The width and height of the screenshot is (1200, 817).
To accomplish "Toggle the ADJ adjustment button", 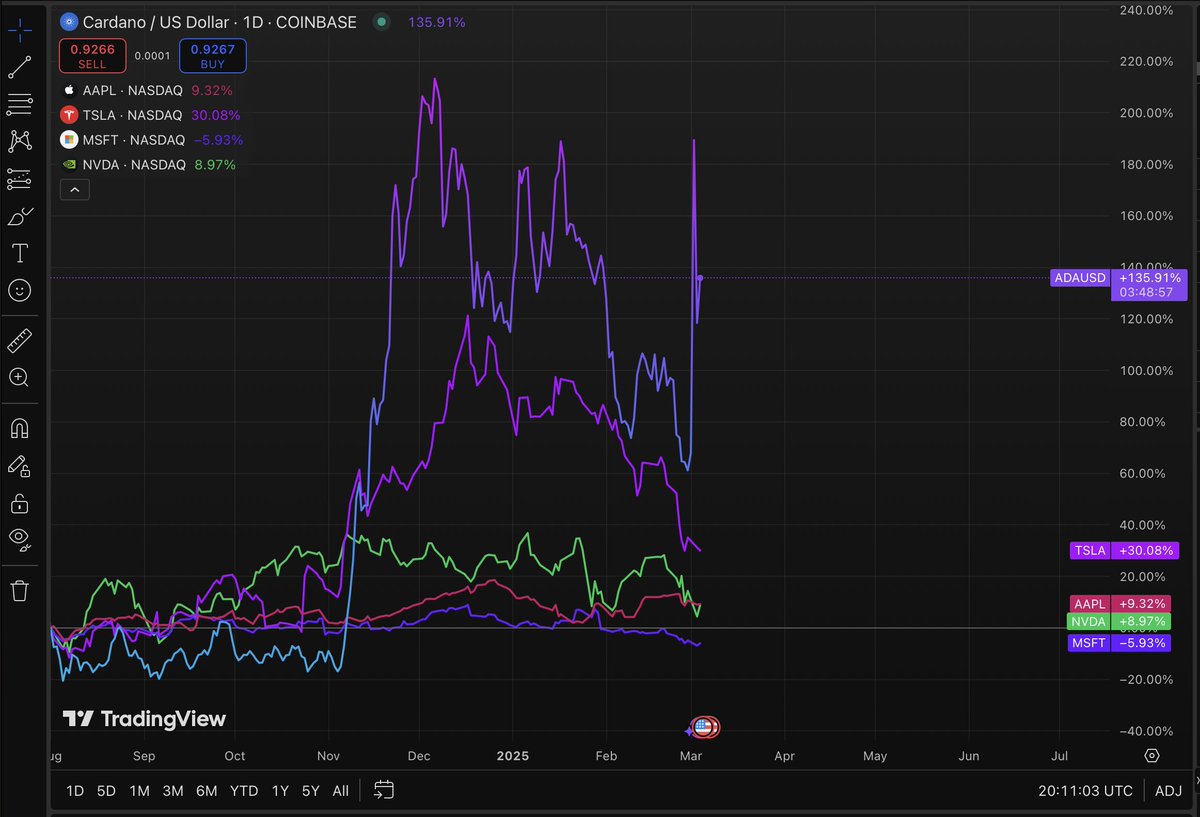I will (1168, 791).
